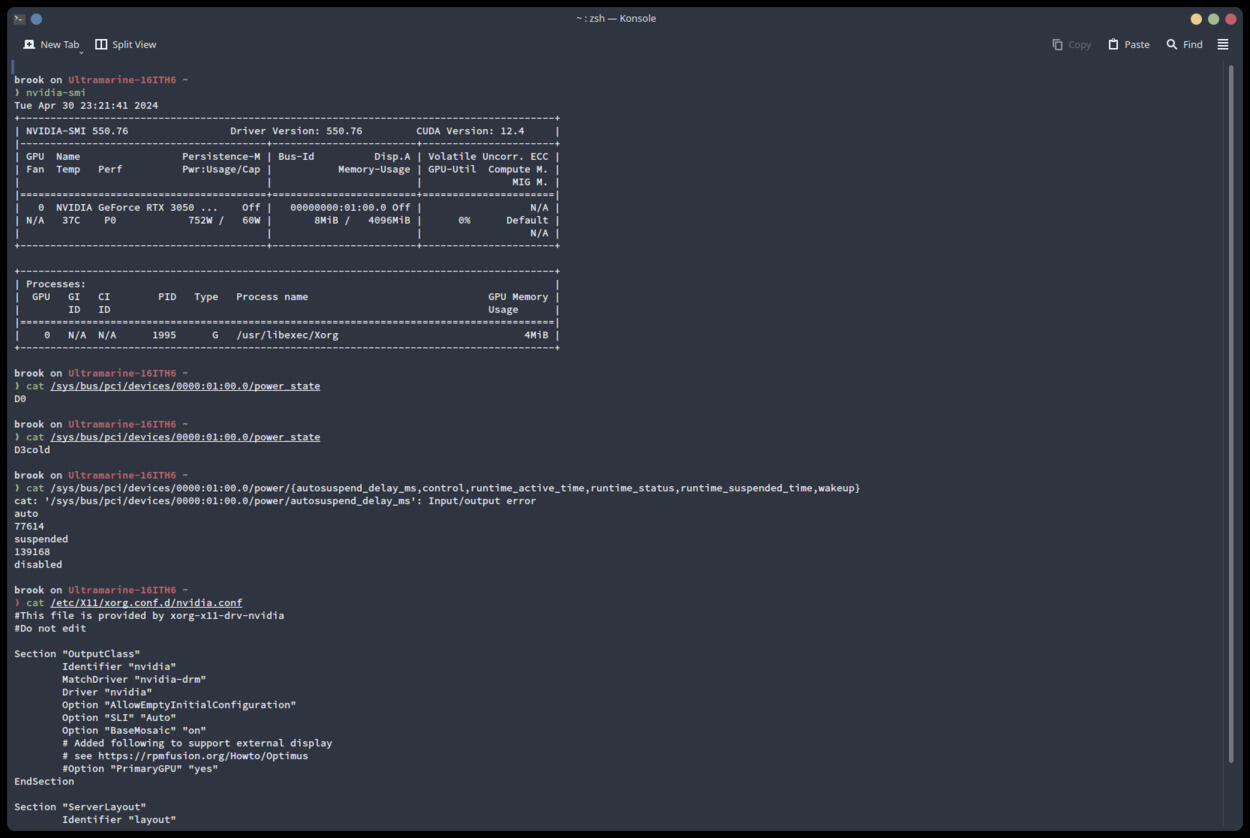The height and width of the screenshot is (838, 1250).
Task: Maximize the Konsole window
Action: coord(1213,19)
